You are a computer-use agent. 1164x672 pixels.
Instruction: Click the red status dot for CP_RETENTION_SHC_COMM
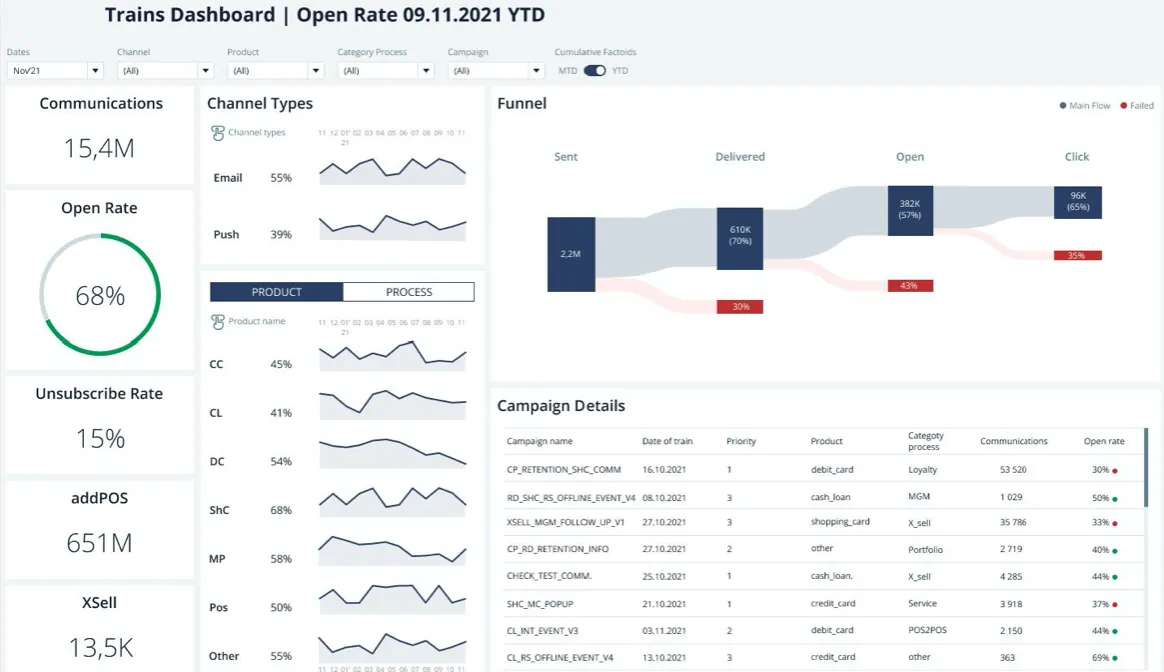click(x=1115, y=471)
